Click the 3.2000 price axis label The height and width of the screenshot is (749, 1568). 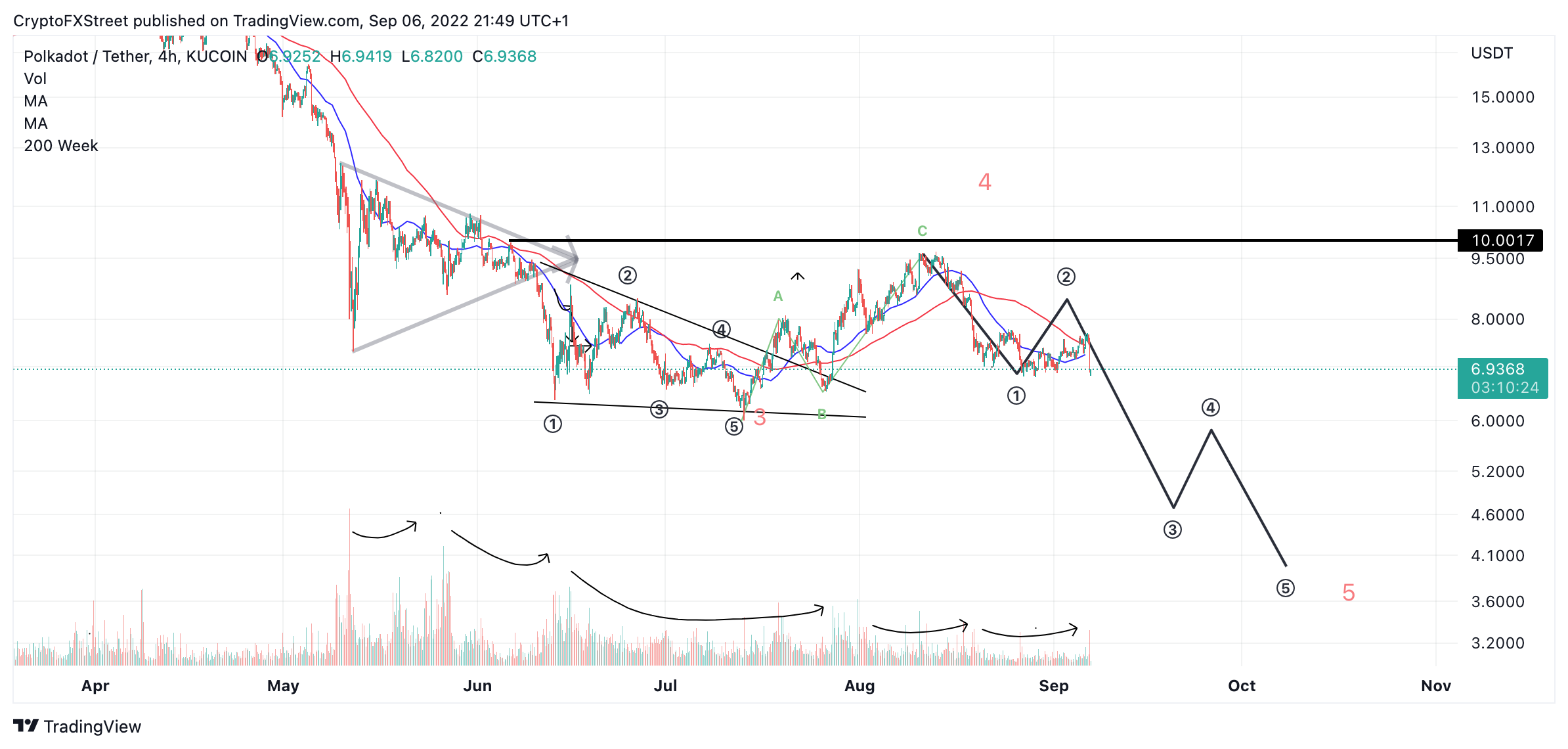pyautogui.click(x=1498, y=643)
